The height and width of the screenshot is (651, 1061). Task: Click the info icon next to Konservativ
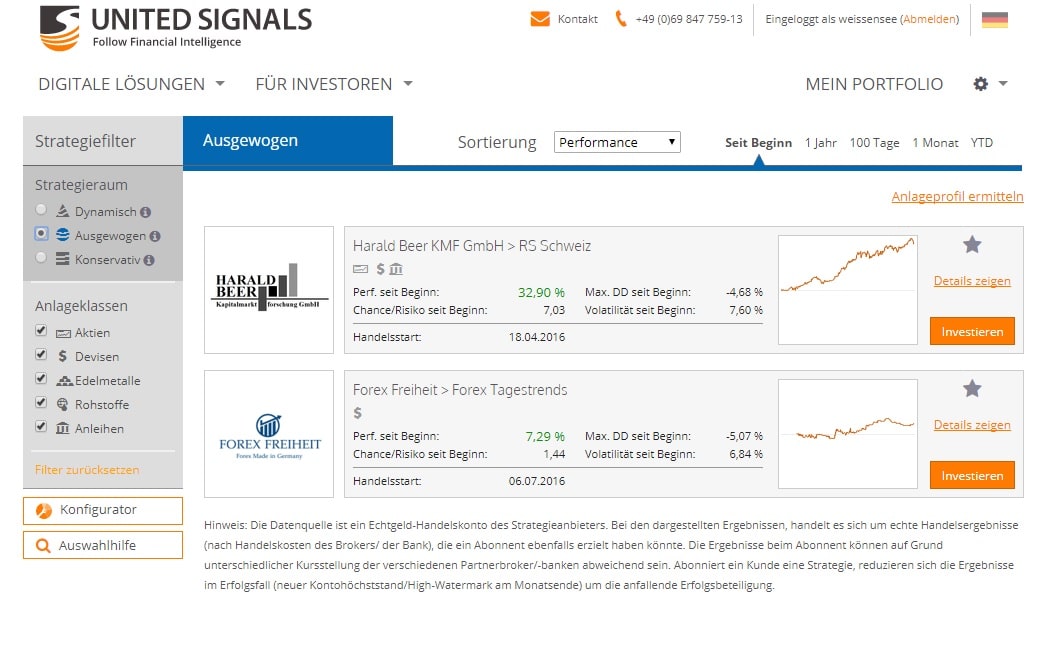coord(149,260)
